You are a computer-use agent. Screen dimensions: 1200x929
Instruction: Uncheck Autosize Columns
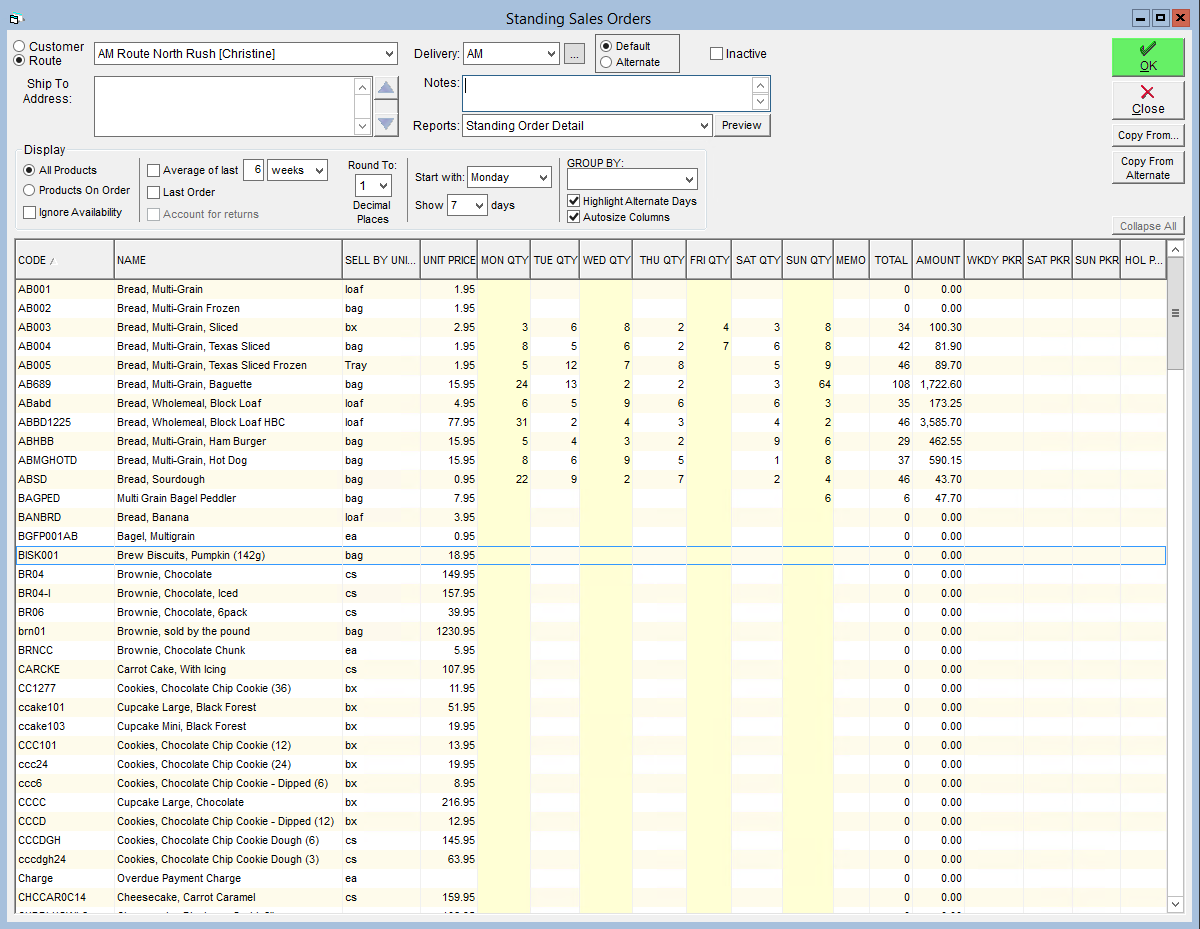point(573,217)
